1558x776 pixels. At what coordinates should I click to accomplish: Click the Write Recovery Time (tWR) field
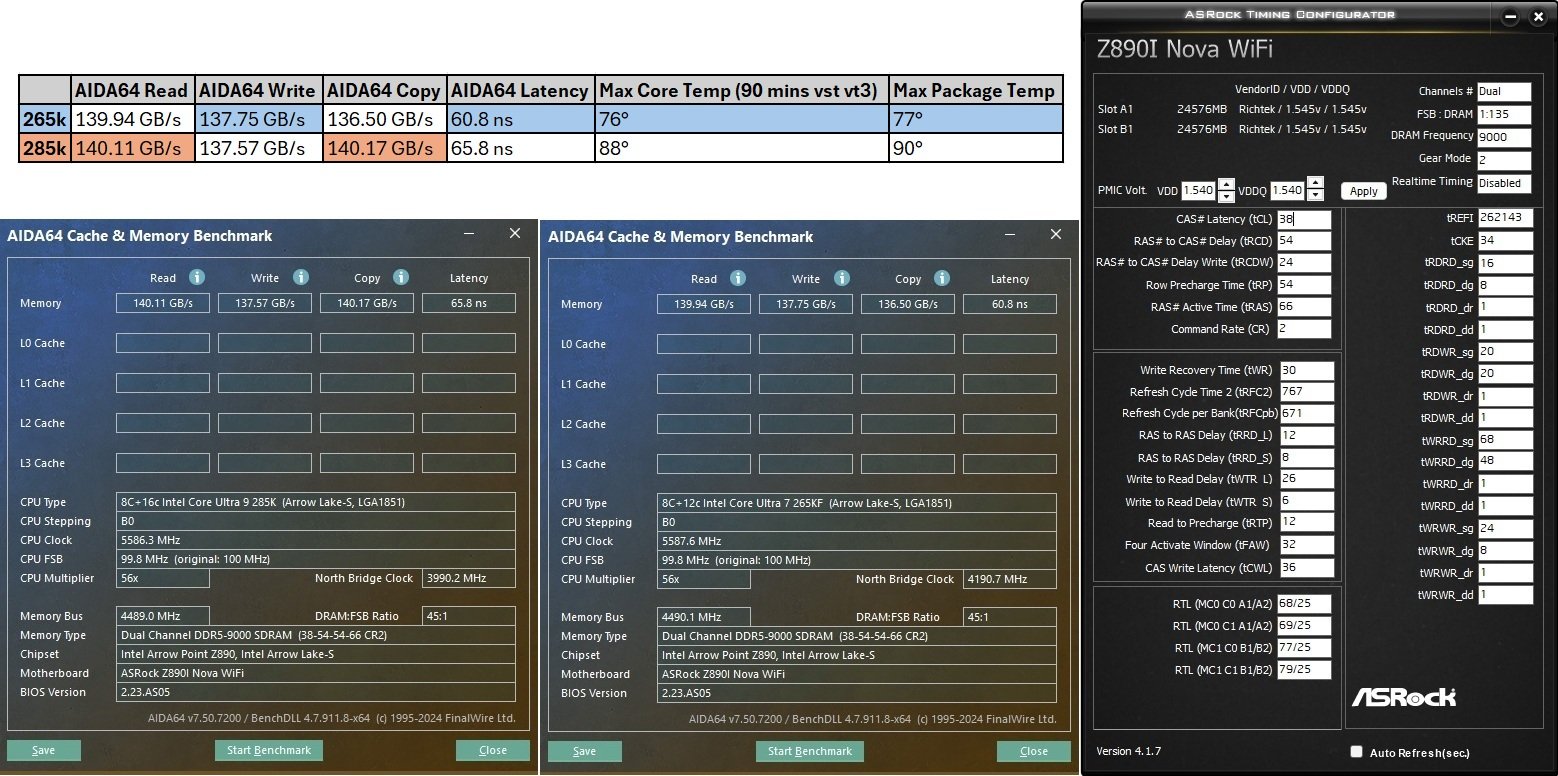pyautogui.click(x=1307, y=370)
